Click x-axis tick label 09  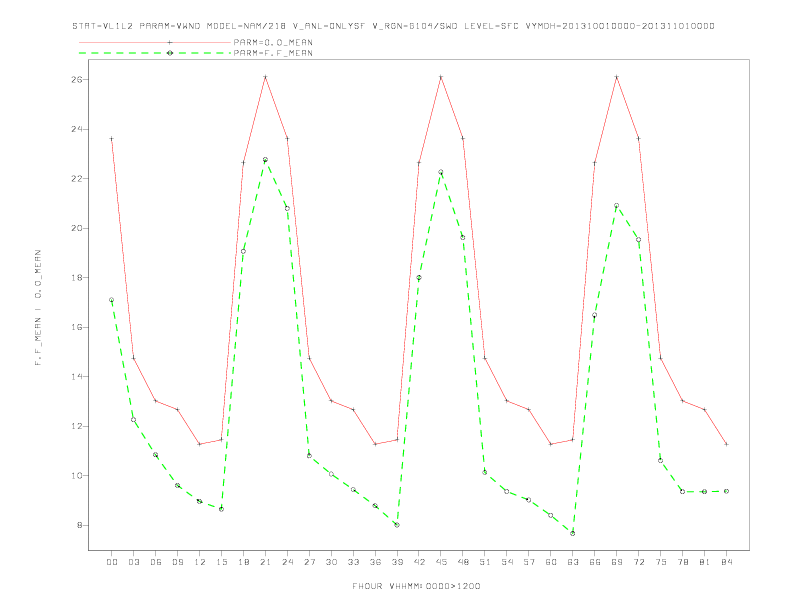[177, 562]
